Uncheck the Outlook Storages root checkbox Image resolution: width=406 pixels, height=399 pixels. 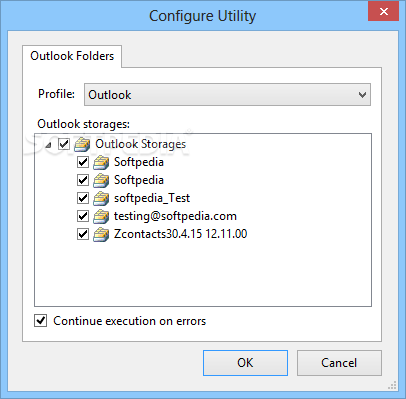click(64, 144)
